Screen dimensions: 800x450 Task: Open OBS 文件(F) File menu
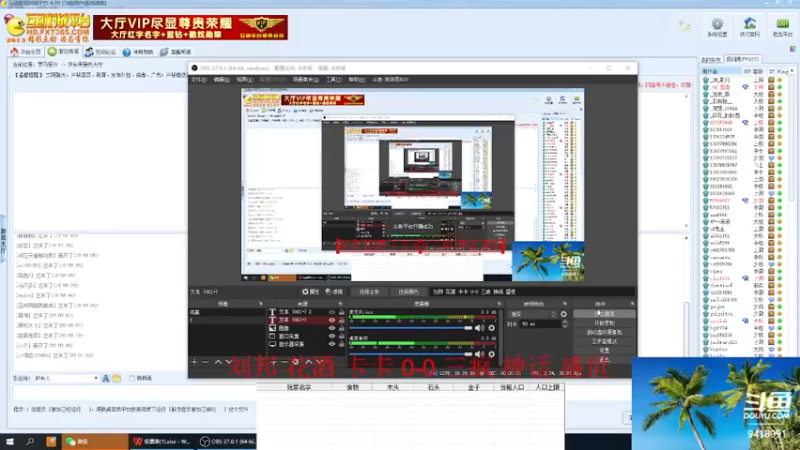click(x=198, y=80)
